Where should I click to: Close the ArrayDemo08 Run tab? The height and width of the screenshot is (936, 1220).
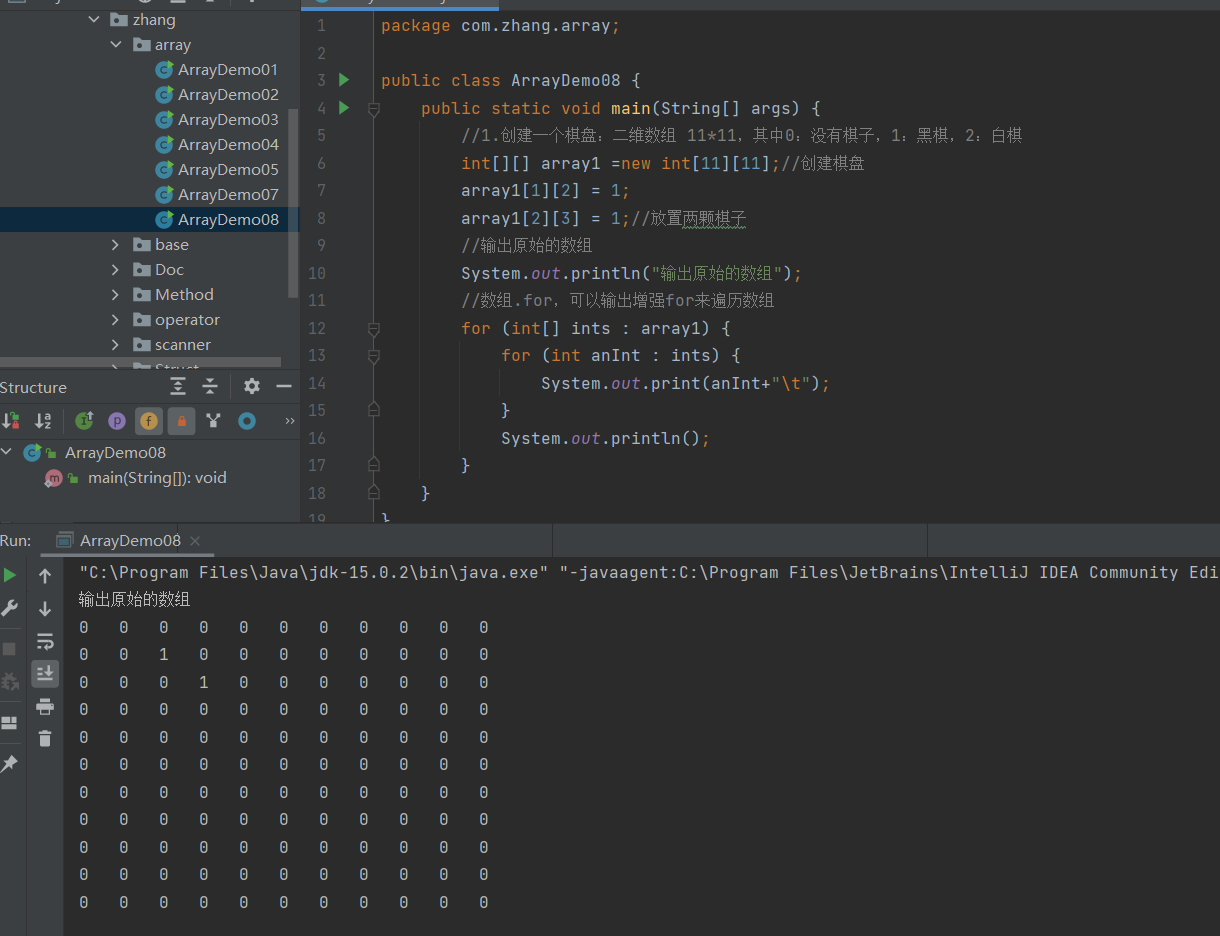click(x=195, y=541)
